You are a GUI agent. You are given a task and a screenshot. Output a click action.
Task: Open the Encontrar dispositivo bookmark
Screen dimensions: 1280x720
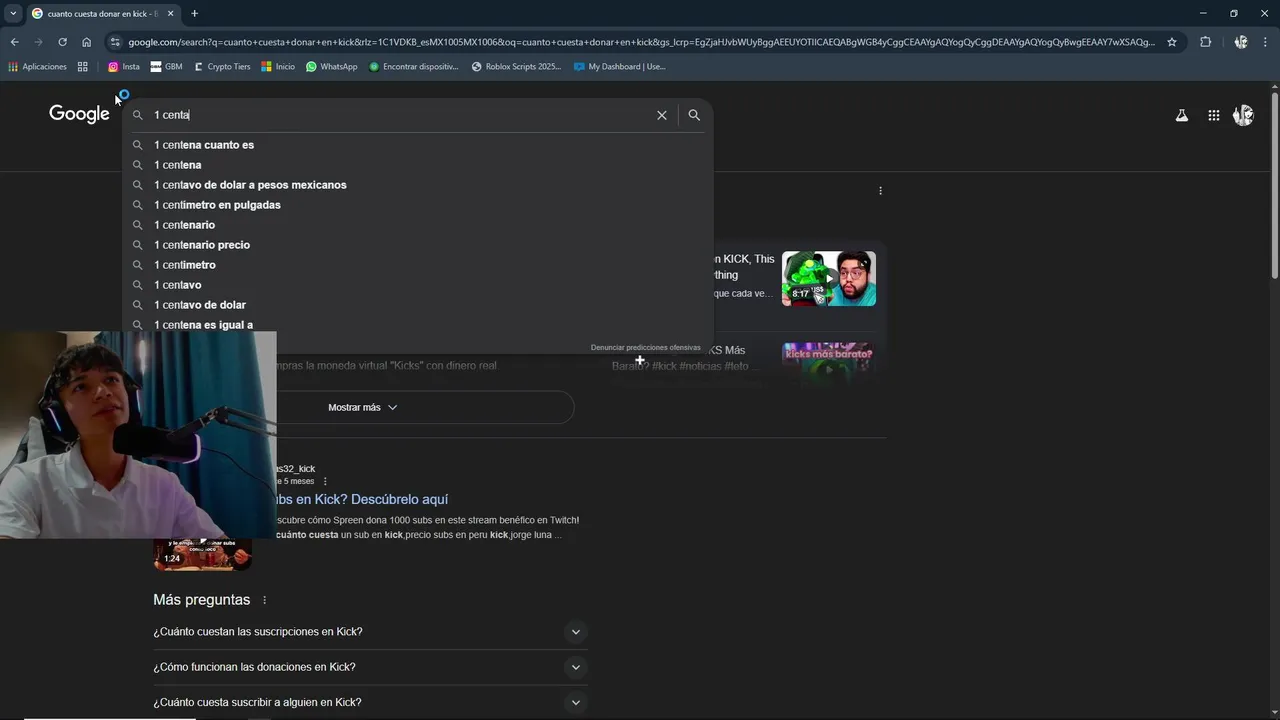pyautogui.click(x=414, y=67)
